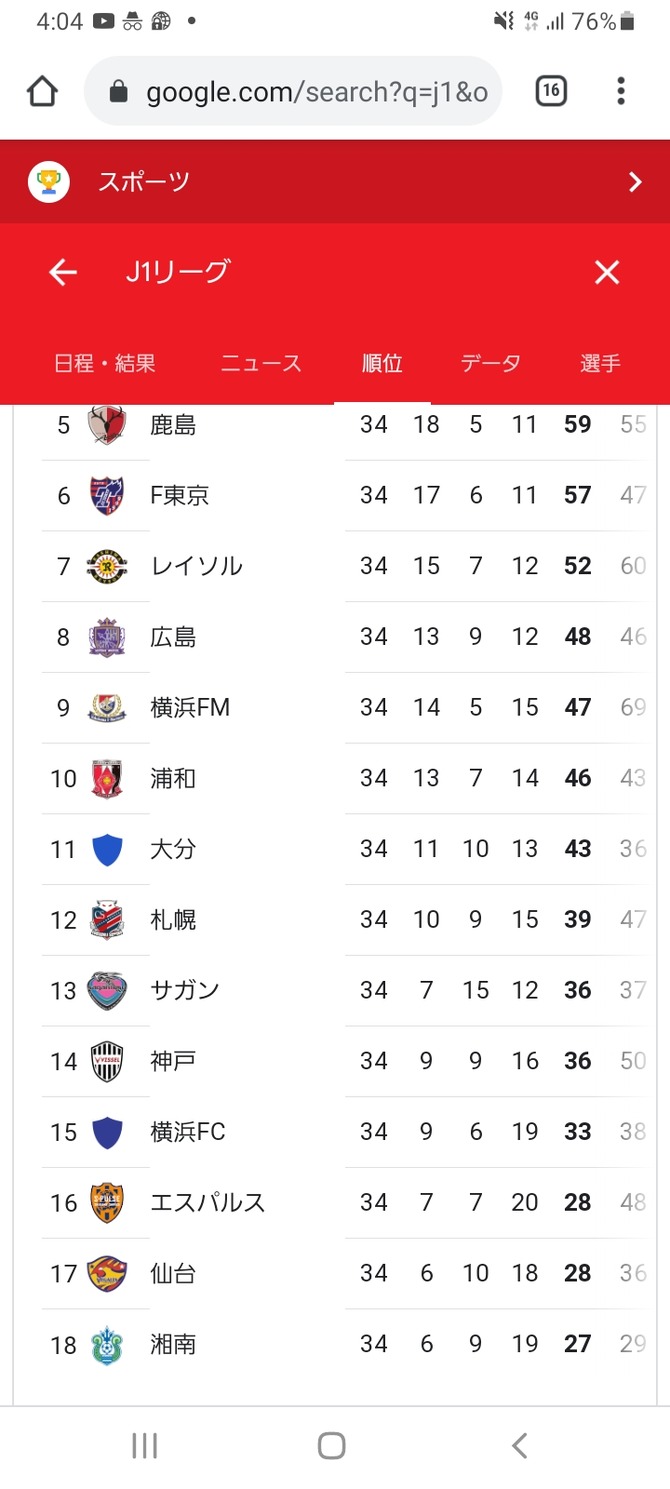Expand the スポーツ header chevron
Screen dimensions: 670x1489
(x=634, y=182)
